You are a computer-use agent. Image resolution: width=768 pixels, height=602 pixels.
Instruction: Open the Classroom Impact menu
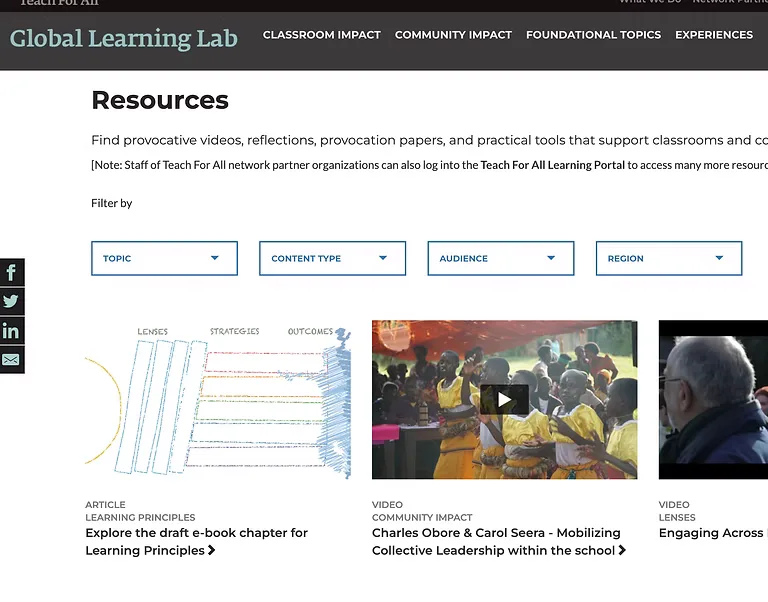322,35
